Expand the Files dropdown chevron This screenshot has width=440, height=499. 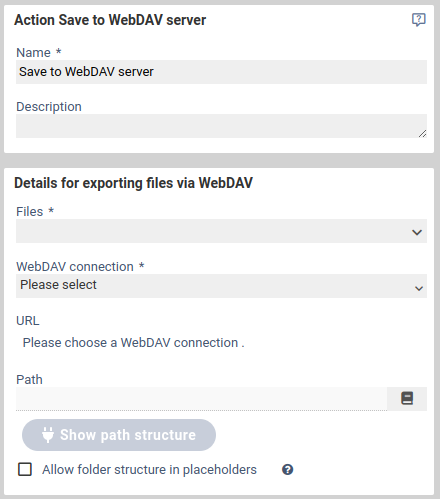tap(417, 232)
